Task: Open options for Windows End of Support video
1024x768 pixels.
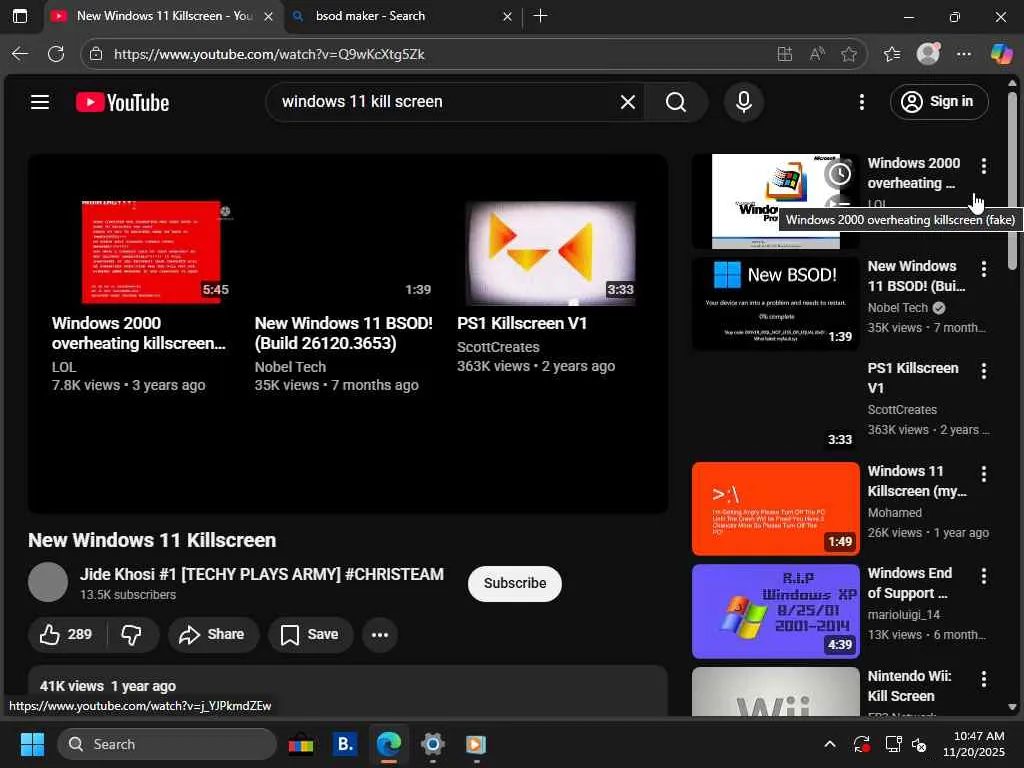Action: click(984, 576)
